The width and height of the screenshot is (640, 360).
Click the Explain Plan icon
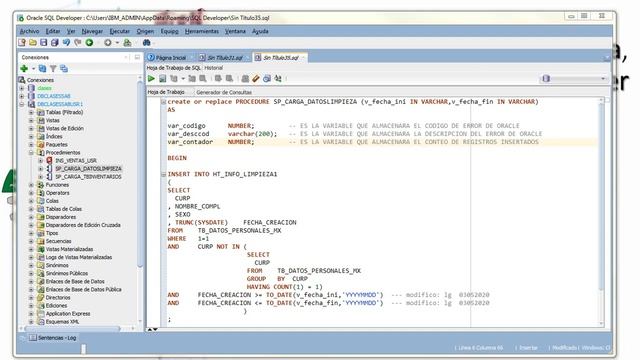174,78
